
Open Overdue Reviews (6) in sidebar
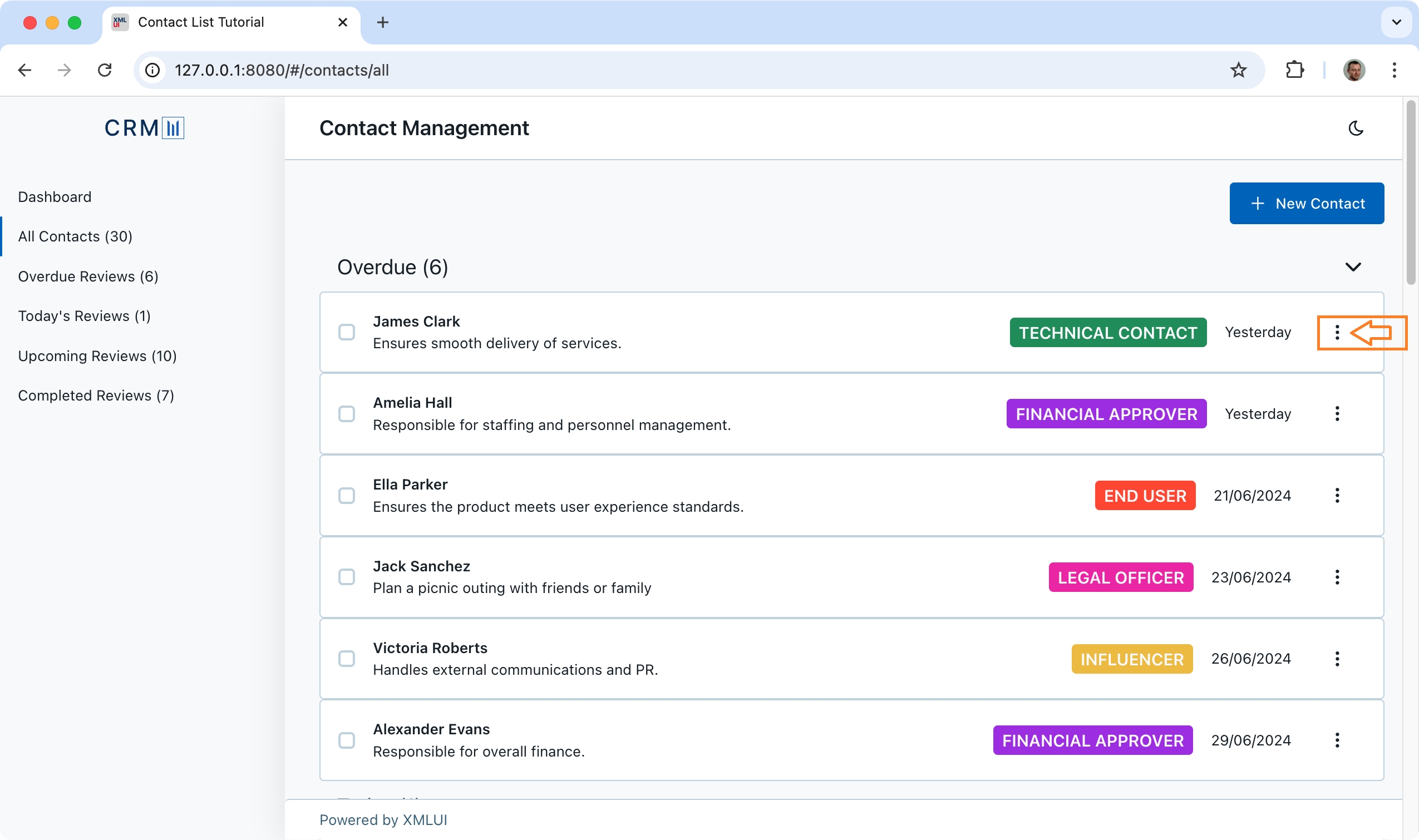[x=88, y=276]
